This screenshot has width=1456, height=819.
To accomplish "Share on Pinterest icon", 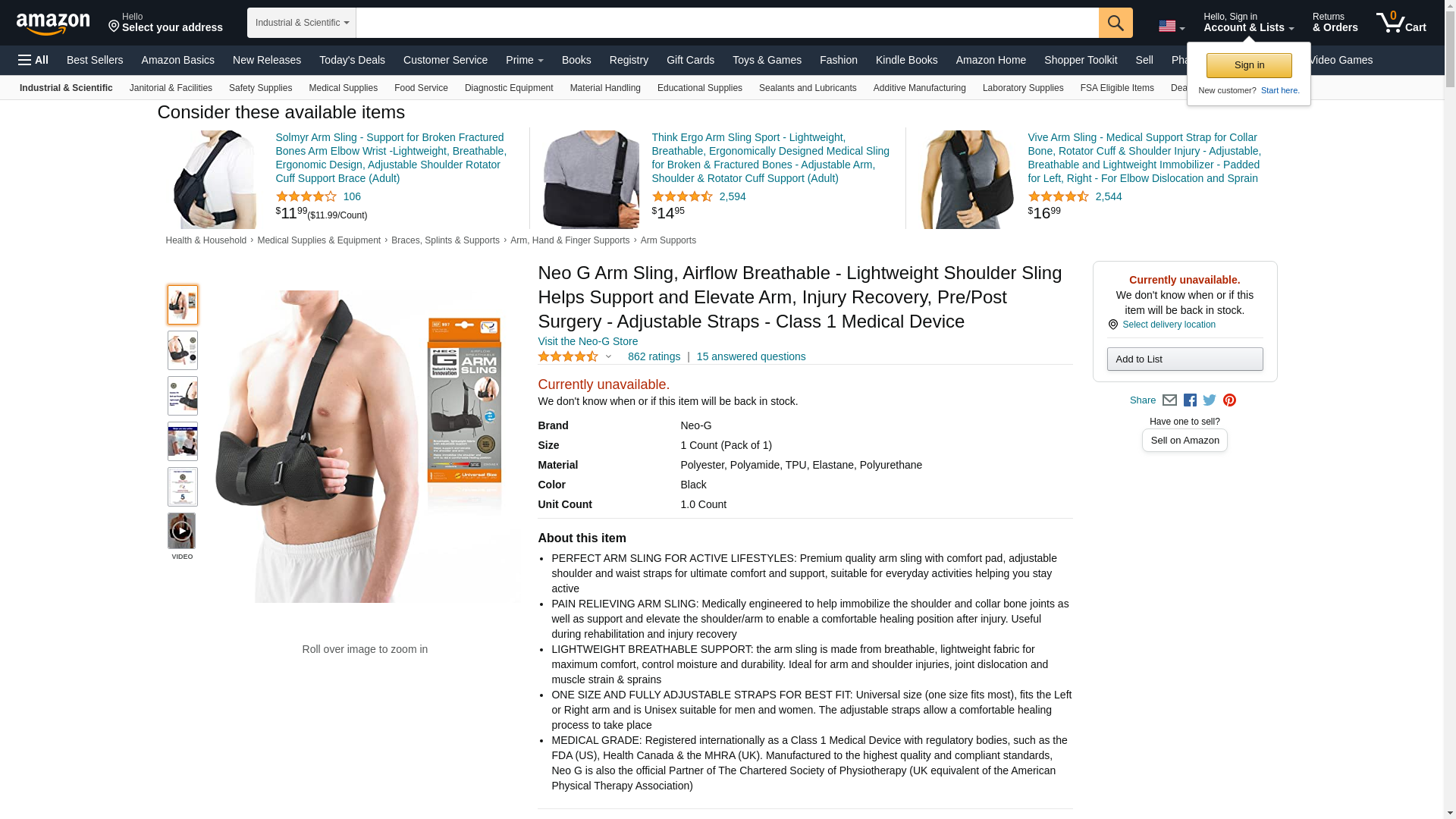I will click(x=1229, y=400).
